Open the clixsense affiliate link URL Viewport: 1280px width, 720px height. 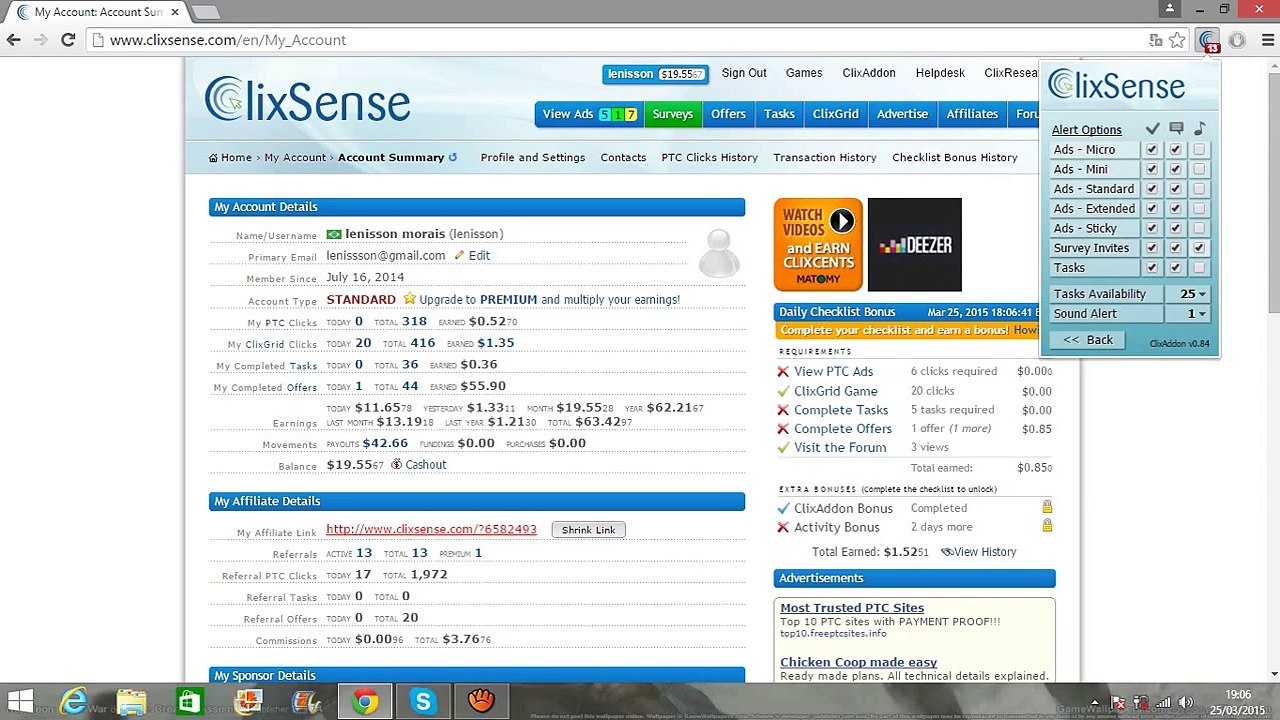tap(431, 529)
